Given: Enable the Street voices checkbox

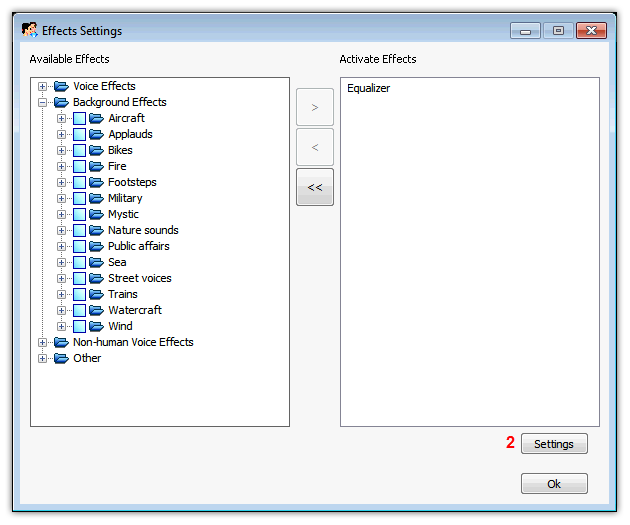Looking at the screenshot, I should pos(79,278).
